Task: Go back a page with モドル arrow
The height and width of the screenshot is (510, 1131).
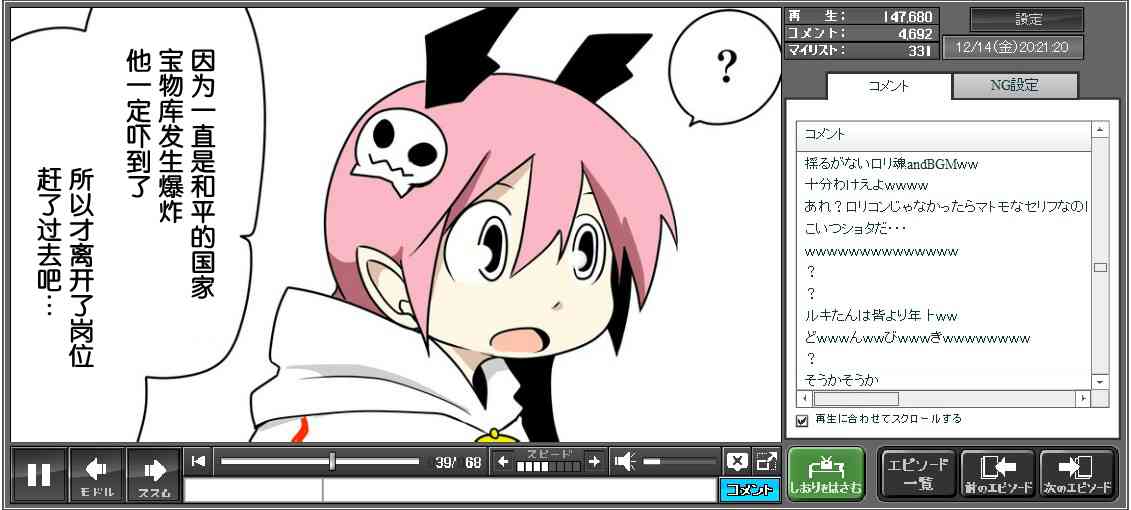Action: [97, 474]
